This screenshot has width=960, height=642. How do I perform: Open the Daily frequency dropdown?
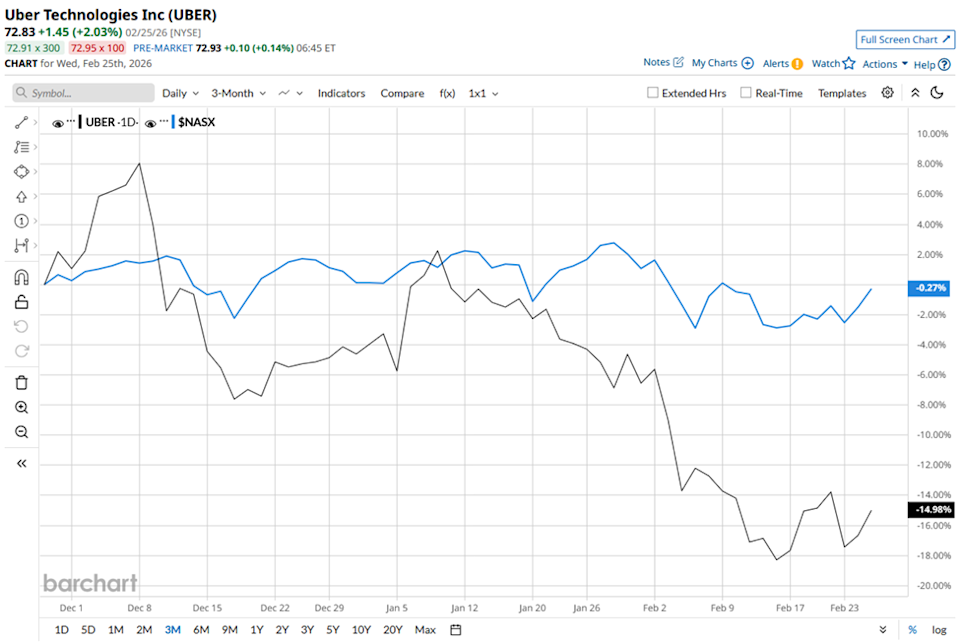click(178, 93)
